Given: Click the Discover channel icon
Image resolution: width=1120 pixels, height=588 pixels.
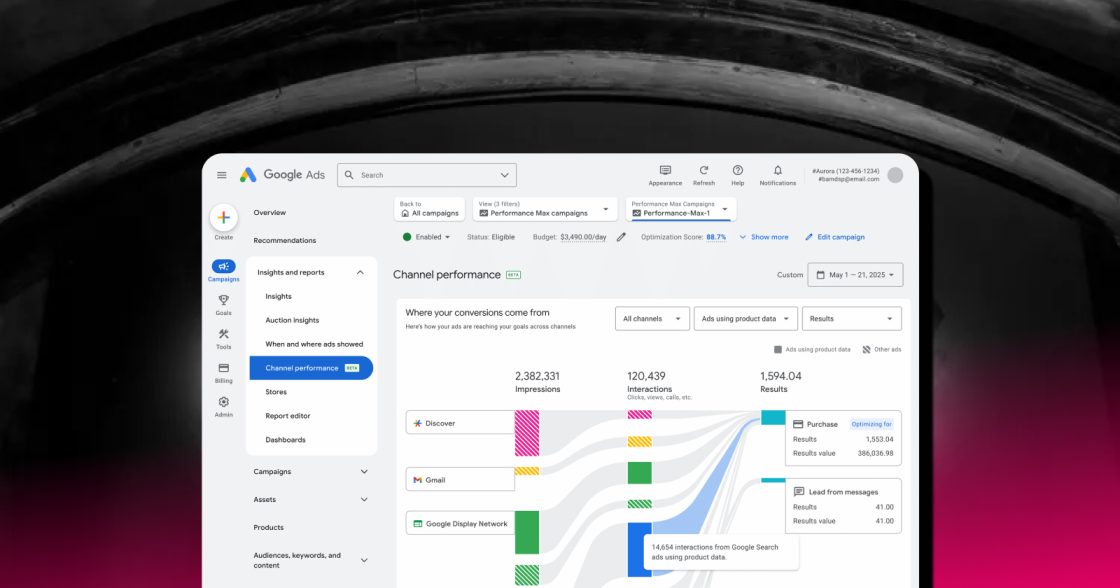Looking at the screenshot, I should tap(418, 423).
